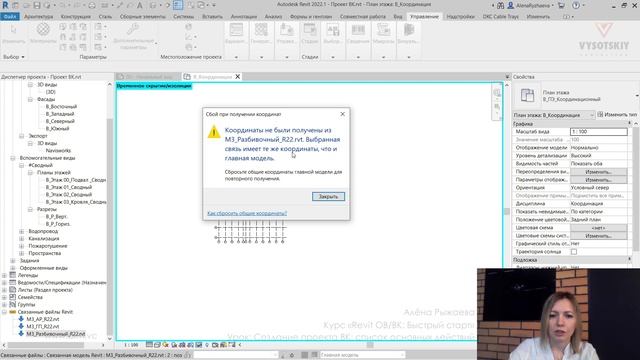This screenshot has height=360, width=640.
Task: Switch to the Вставить ribbon tab
Action: click(x=212, y=17)
